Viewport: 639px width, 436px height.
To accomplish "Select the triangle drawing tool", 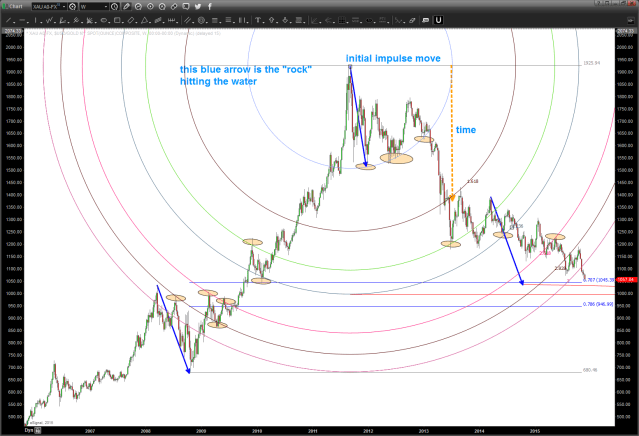I will coord(144,20).
